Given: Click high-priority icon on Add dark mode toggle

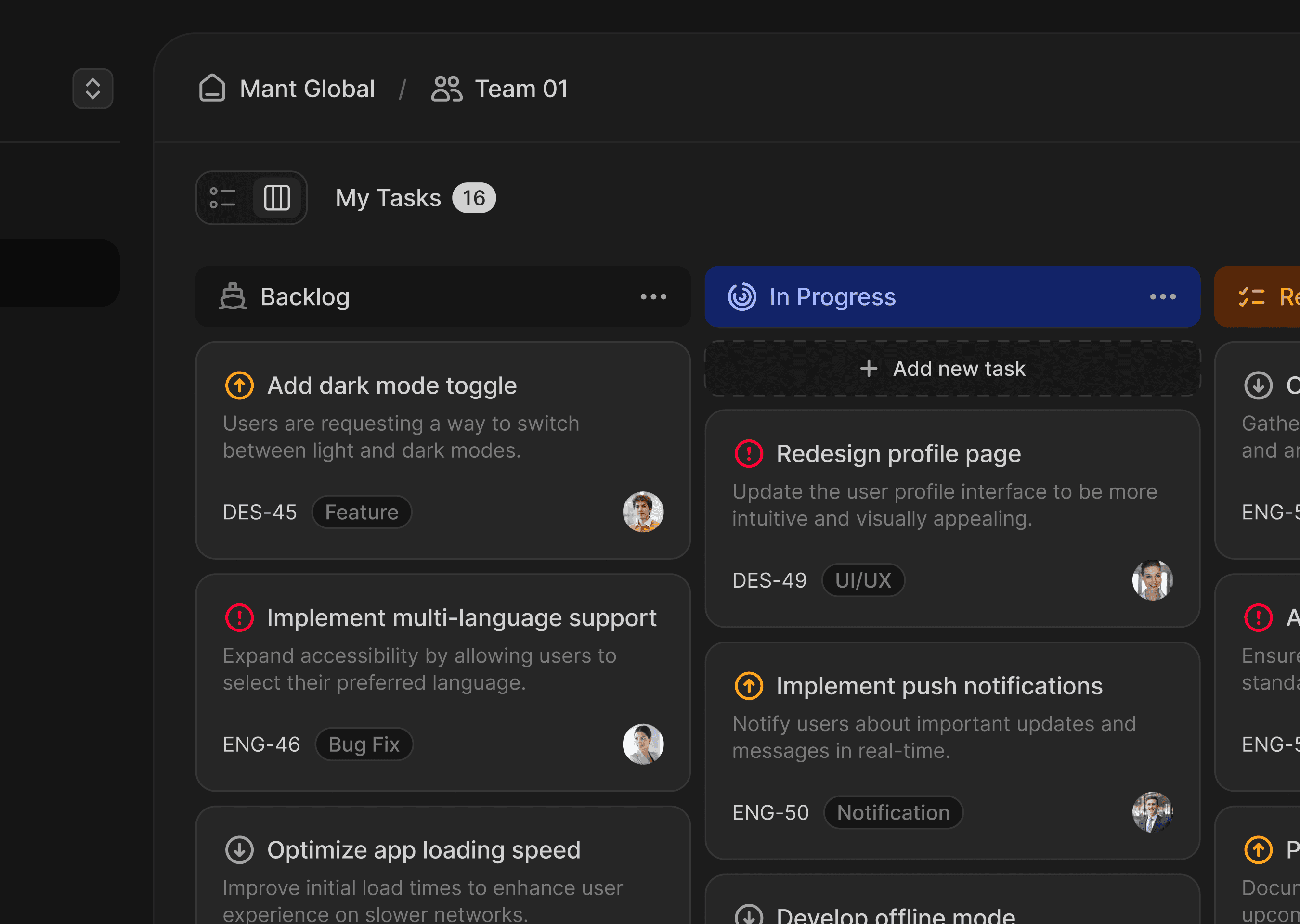Looking at the screenshot, I should pyautogui.click(x=240, y=386).
